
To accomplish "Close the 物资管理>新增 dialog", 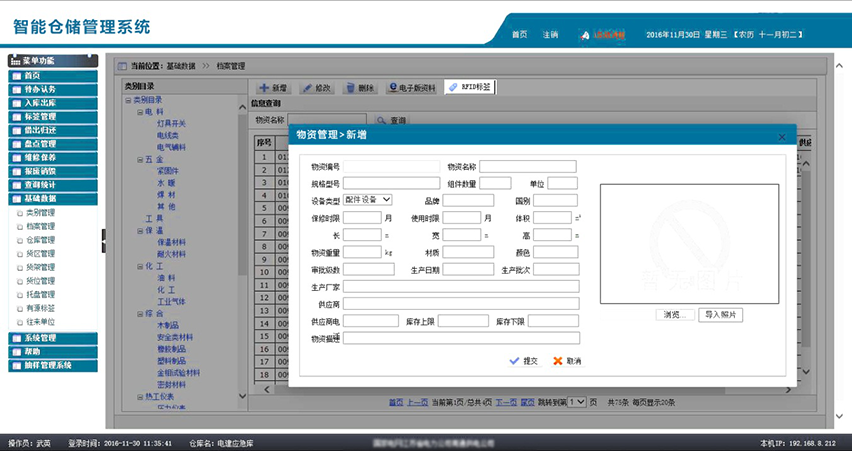I will [782, 137].
